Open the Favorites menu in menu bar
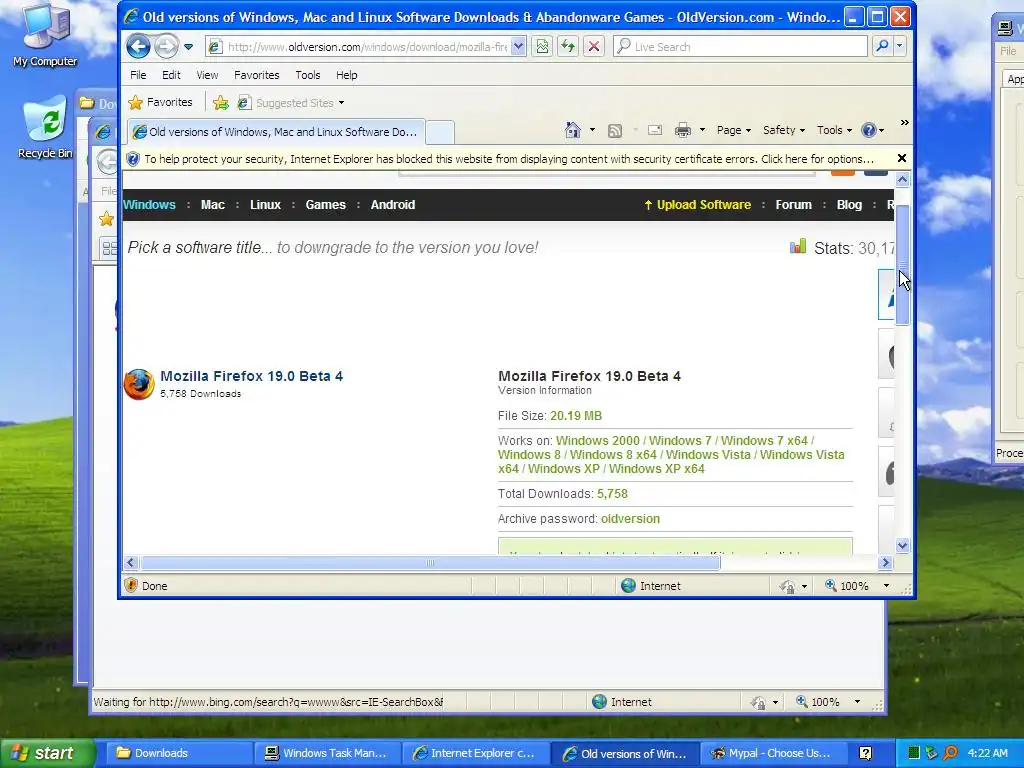The width and height of the screenshot is (1024, 768). [x=257, y=75]
